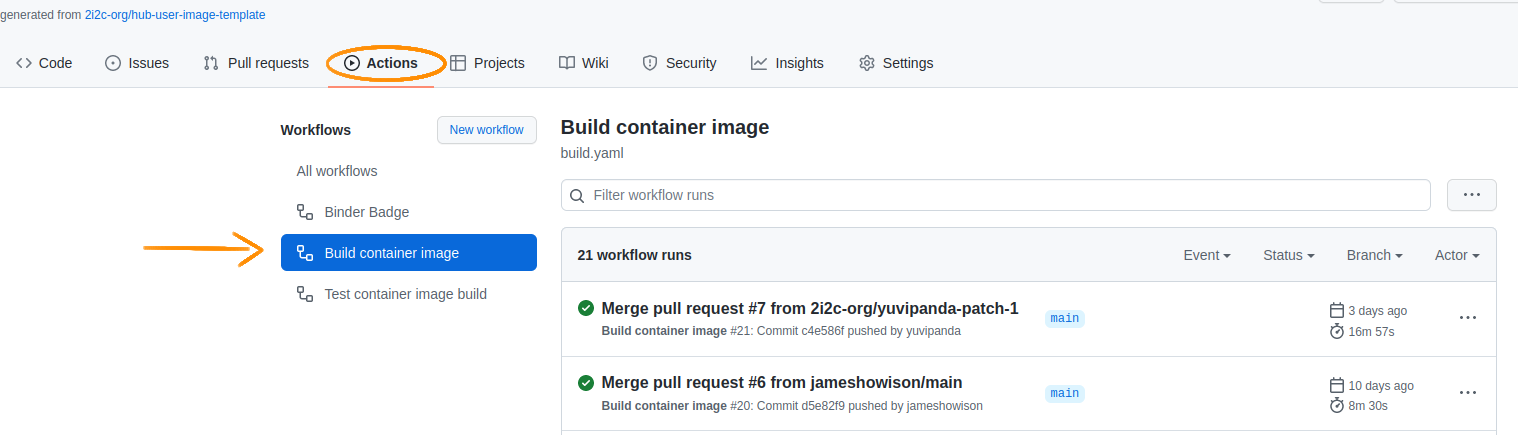Open Merge pull request #7 run
This screenshot has width=1536, height=448.
point(809,309)
